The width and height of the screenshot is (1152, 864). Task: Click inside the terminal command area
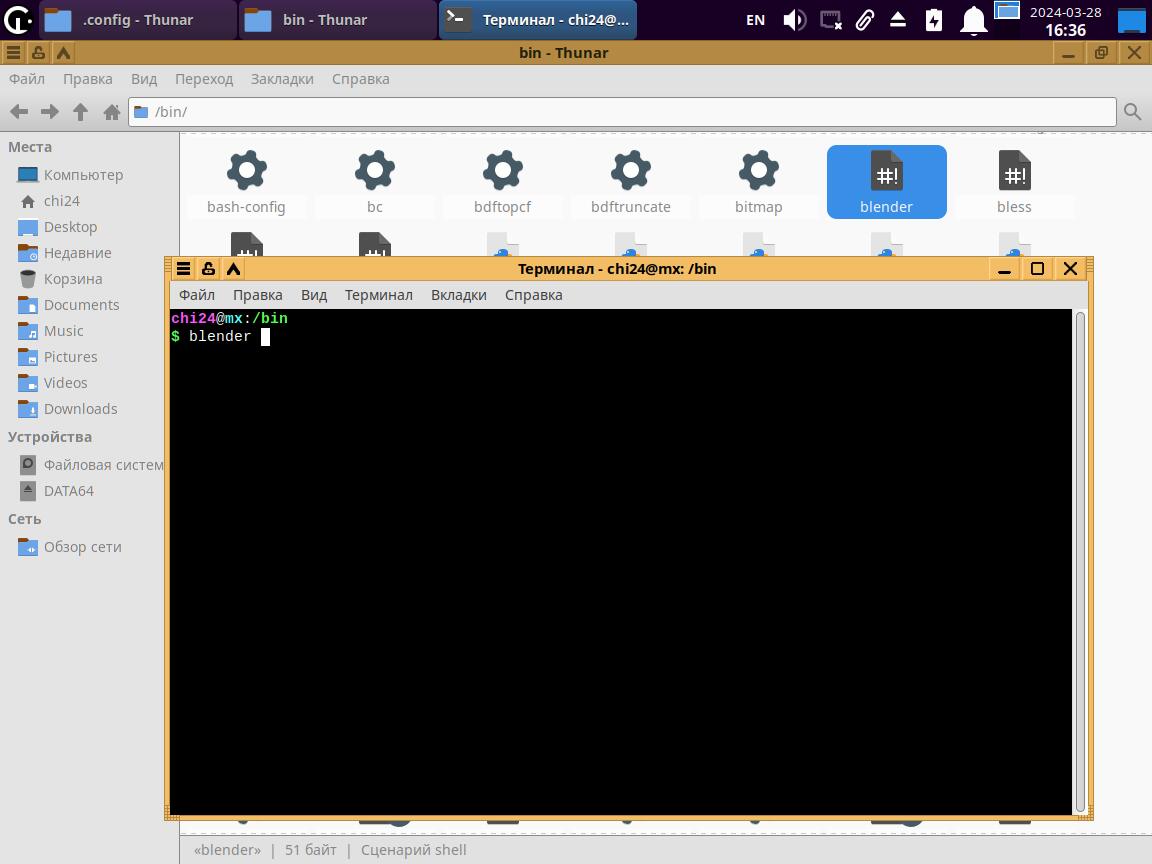[621, 562]
